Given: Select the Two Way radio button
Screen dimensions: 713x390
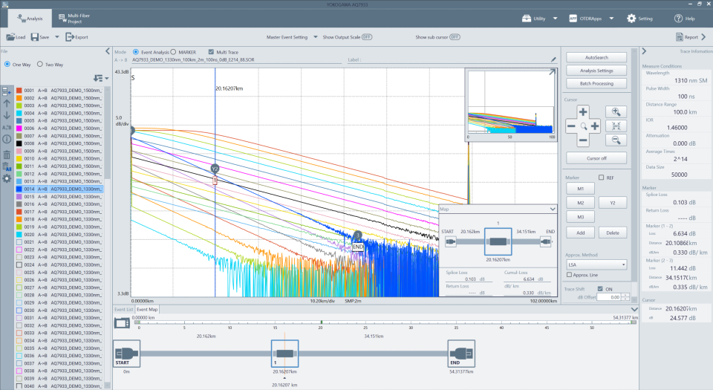Looking at the screenshot, I should [40, 65].
